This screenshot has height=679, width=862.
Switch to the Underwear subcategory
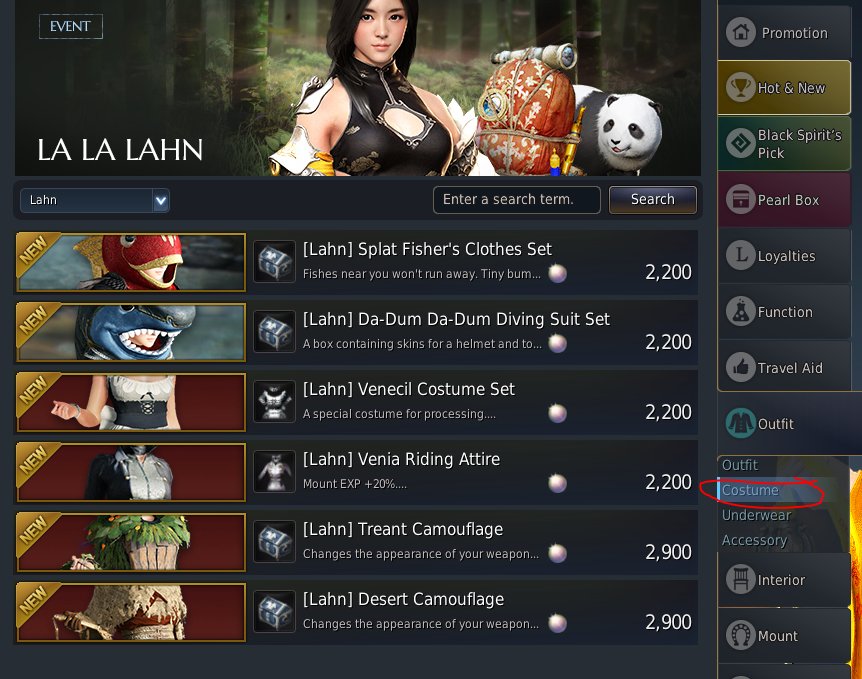coord(756,515)
